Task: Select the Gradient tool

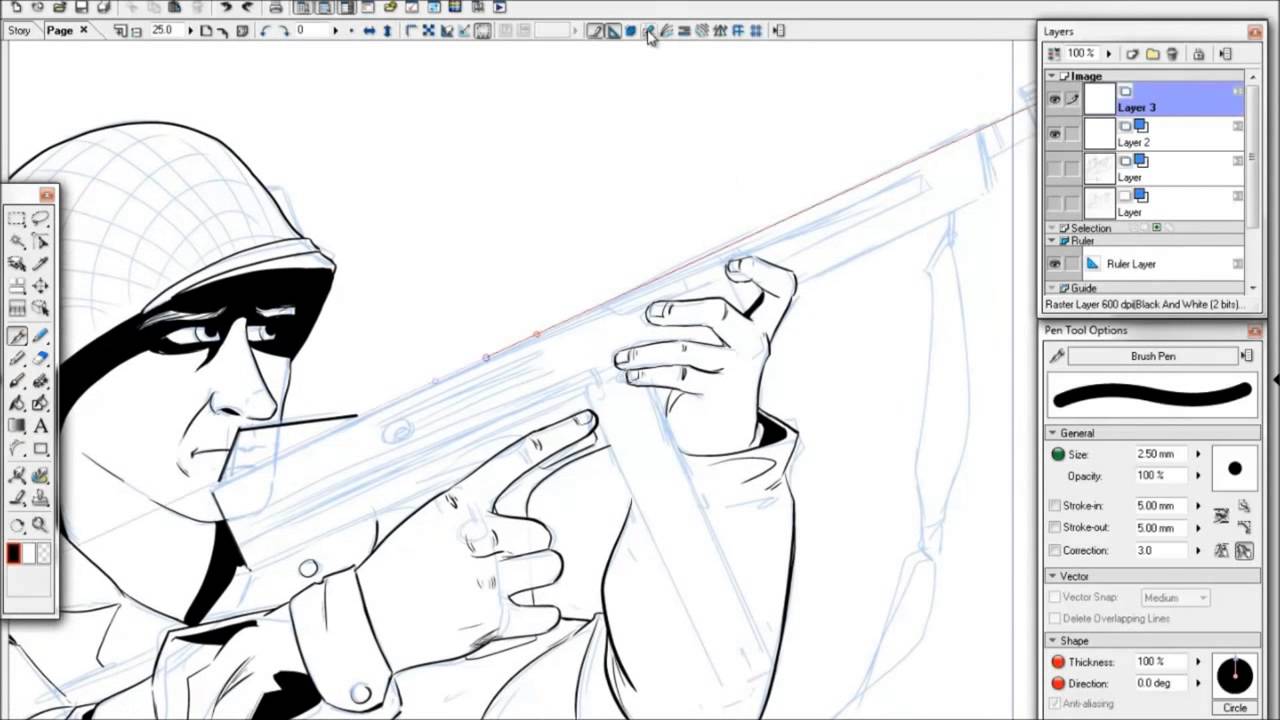Action: [17, 427]
